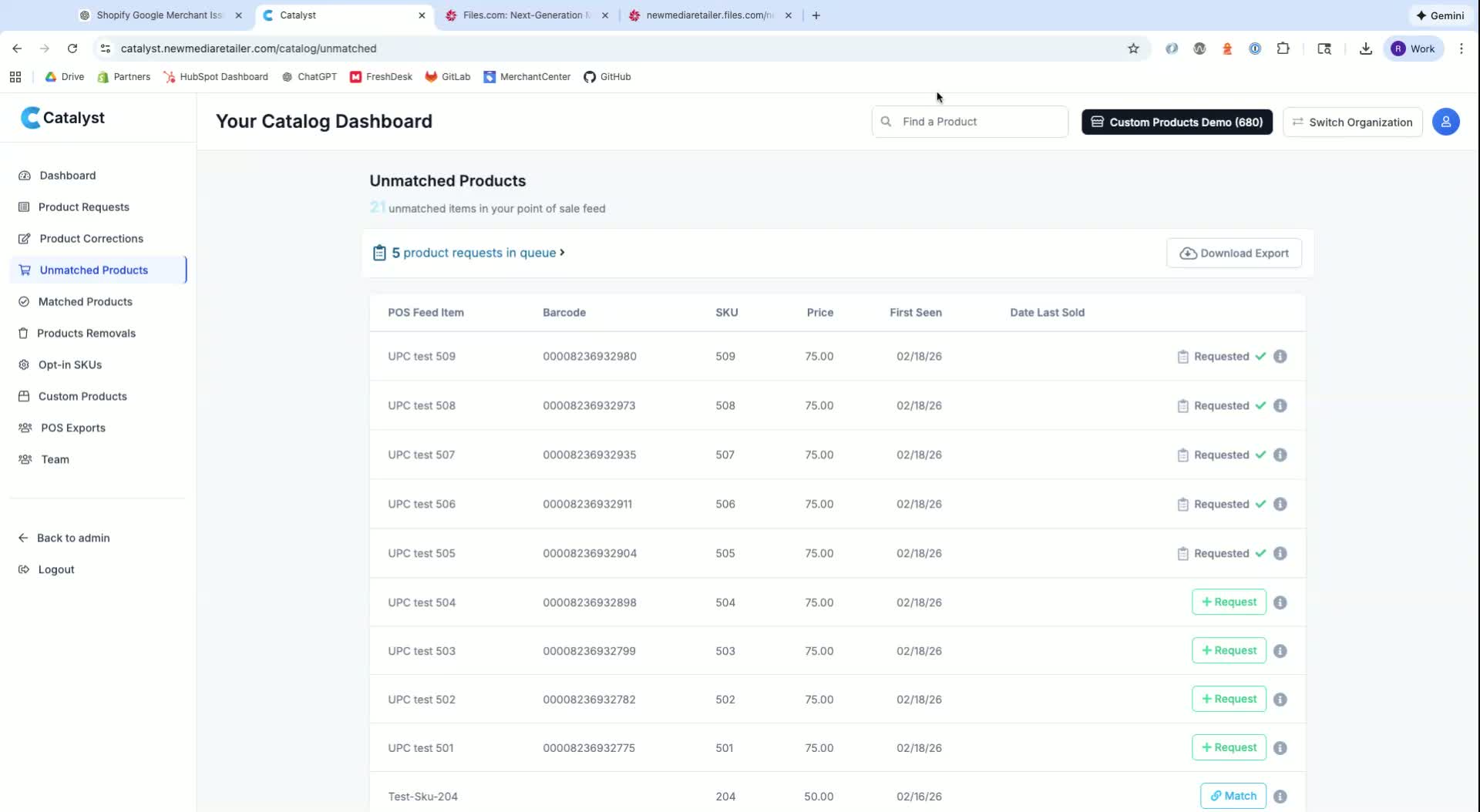1480x812 pixels.
Task: Request product UPC test 501
Action: pos(1229,748)
